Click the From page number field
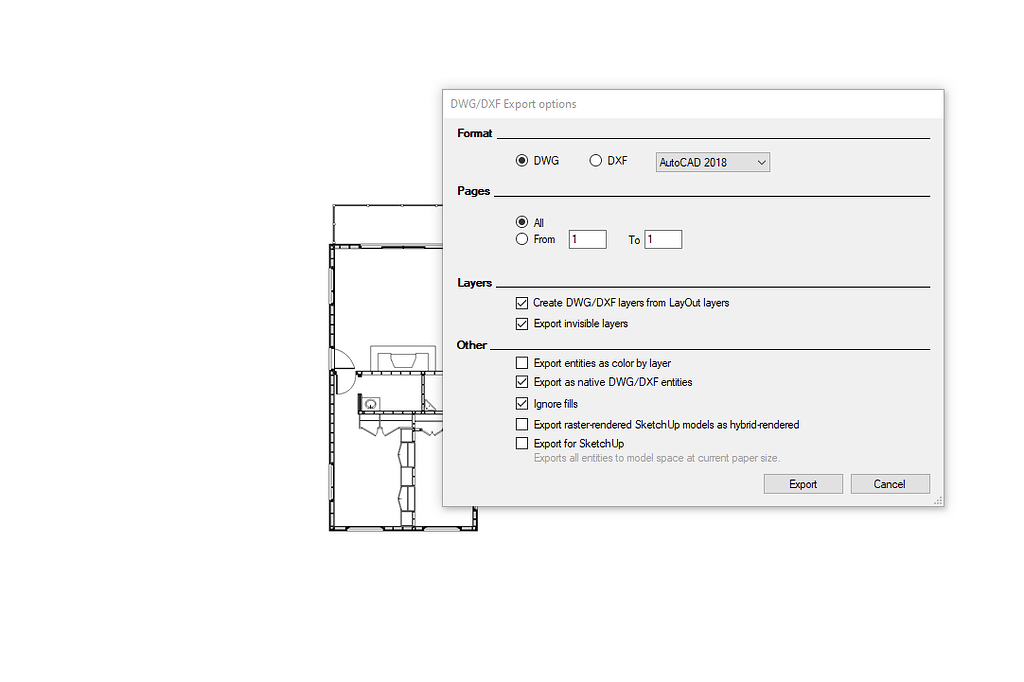Image resolution: width=1024 pixels, height=682 pixels. pos(587,239)
